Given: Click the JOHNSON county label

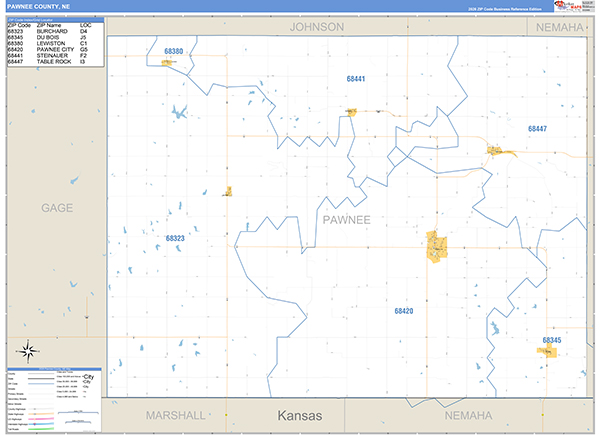Looking at the screenshot, I should coord(316,27).
